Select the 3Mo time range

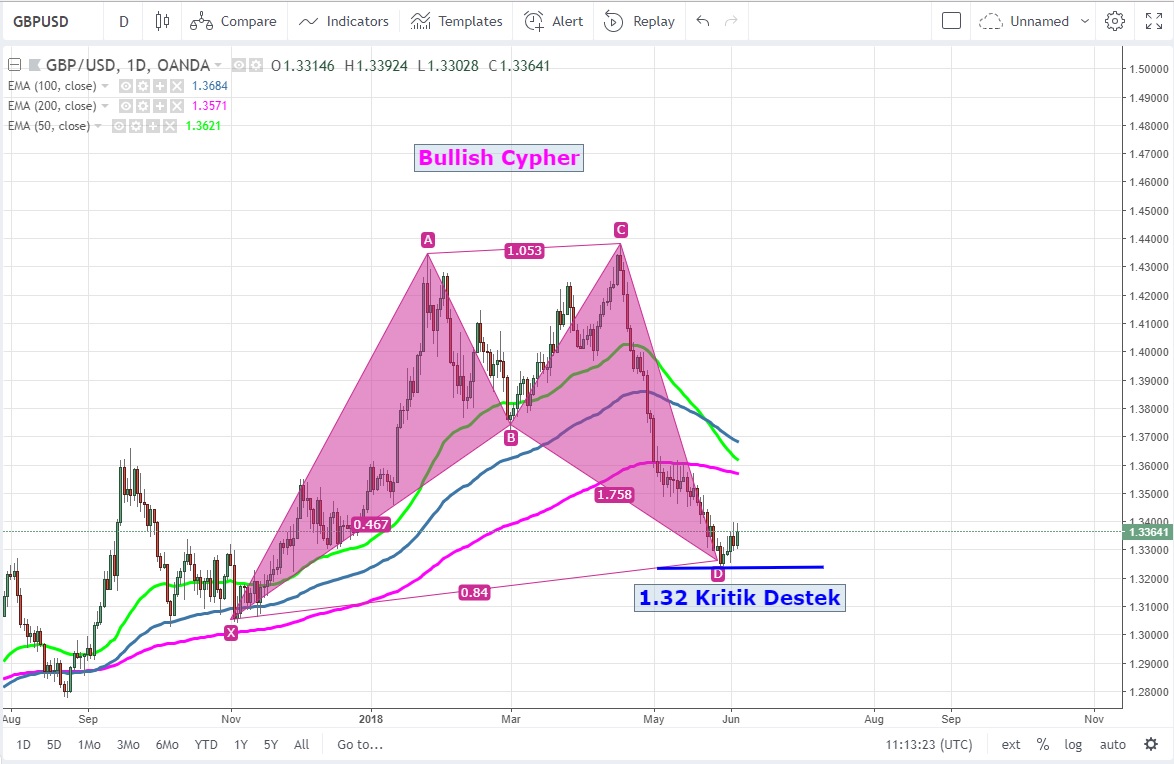[x=128, y=744]
